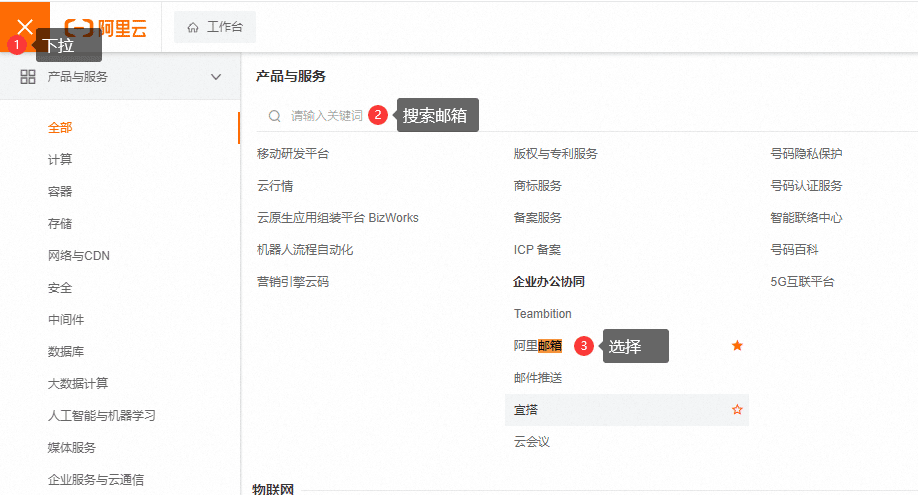Open 智能联络中心 service
918x495 pixels.
pos(806,218)
